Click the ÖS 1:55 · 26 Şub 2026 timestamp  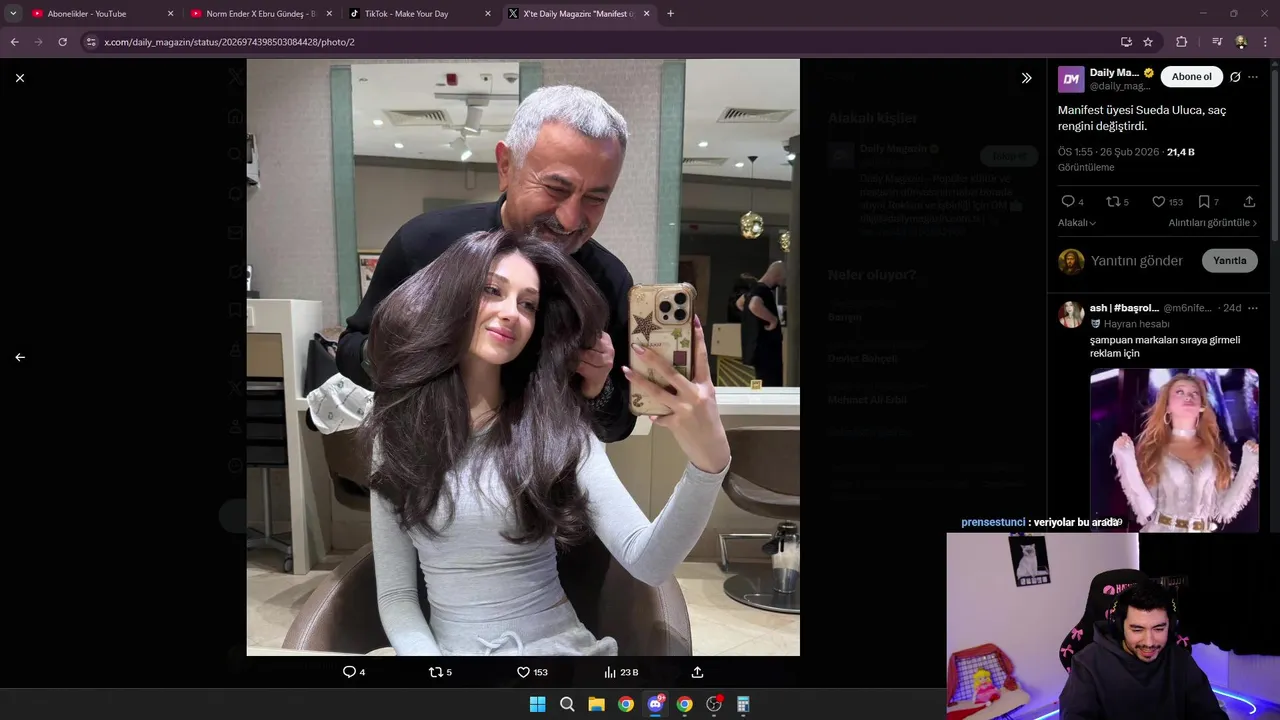1108,152
